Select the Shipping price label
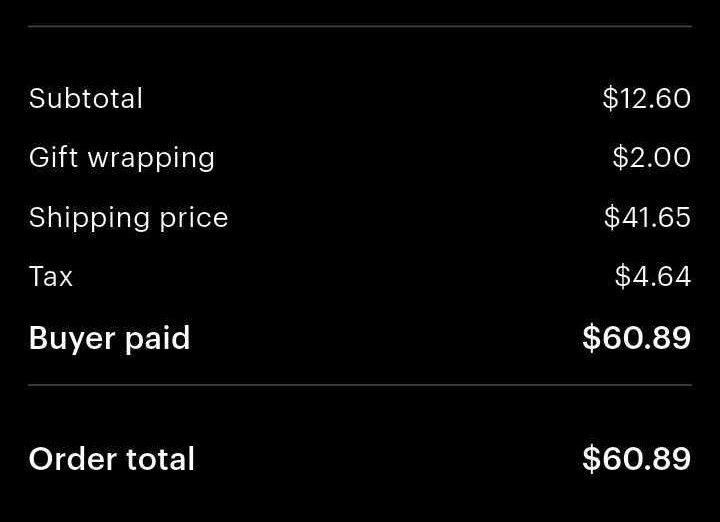Image resolution: width=720 pixels, height=522 pixels. tap(129, 218)
